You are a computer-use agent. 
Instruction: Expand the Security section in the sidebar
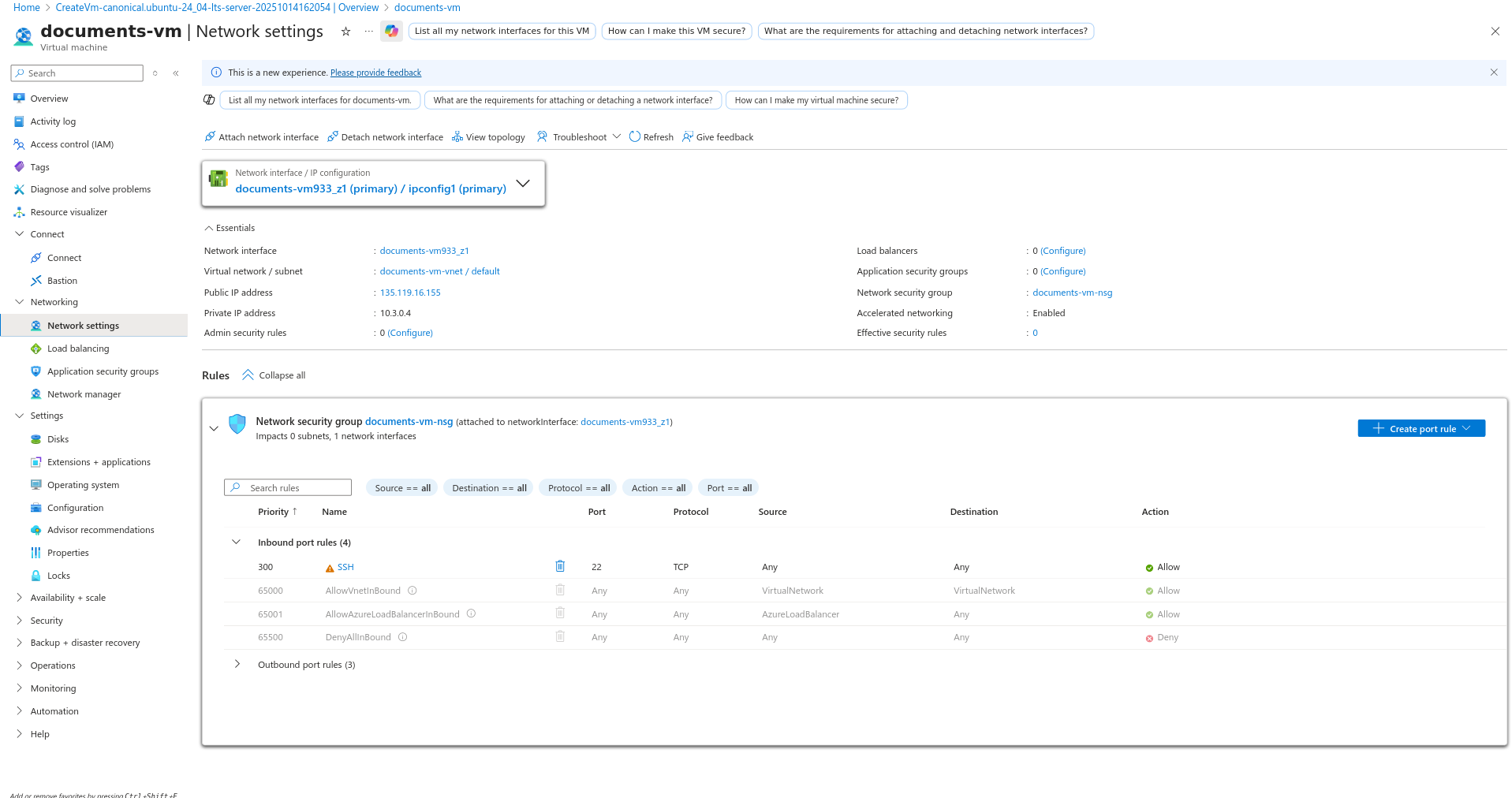19,621
